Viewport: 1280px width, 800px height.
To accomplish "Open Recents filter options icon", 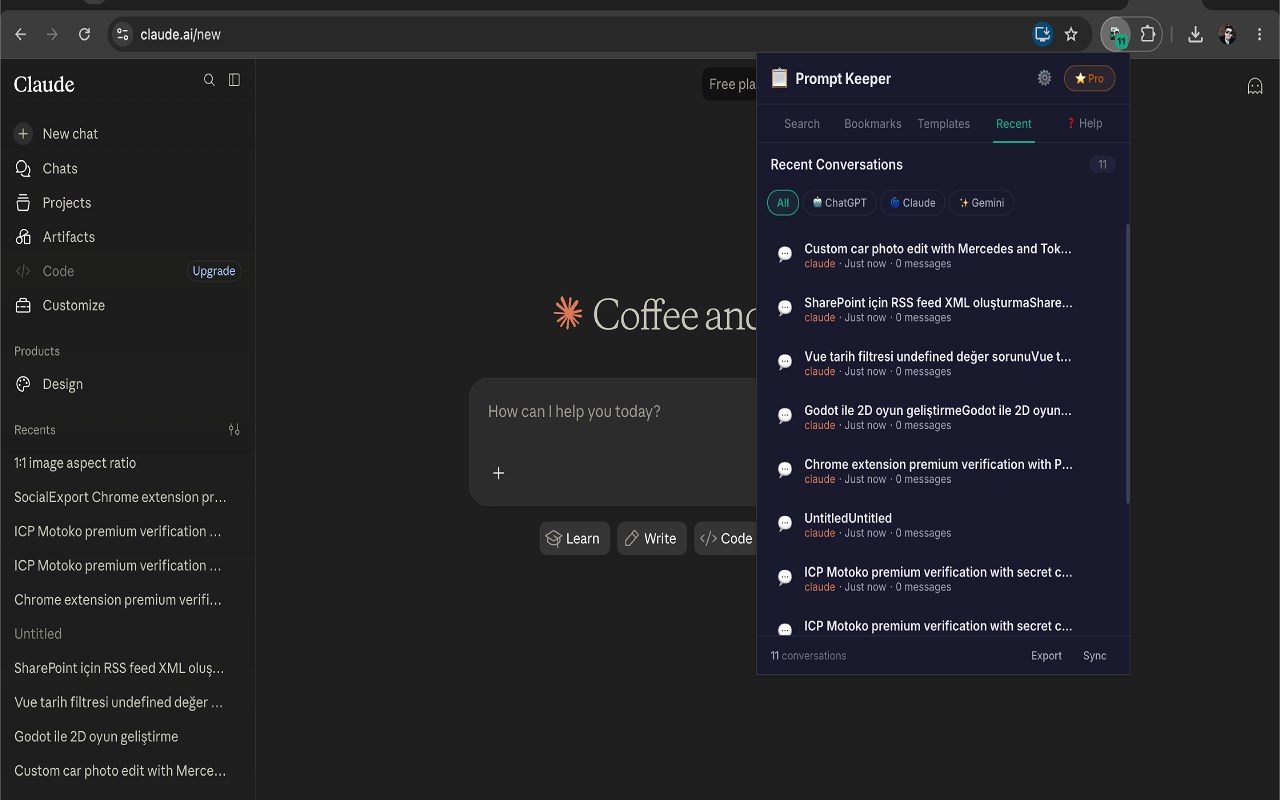I will coord(234,430).
